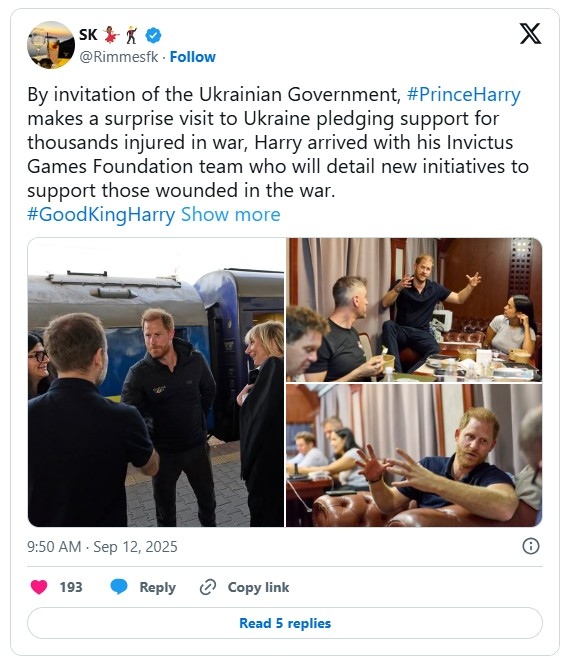Click the Copy link text

(258, 587)
